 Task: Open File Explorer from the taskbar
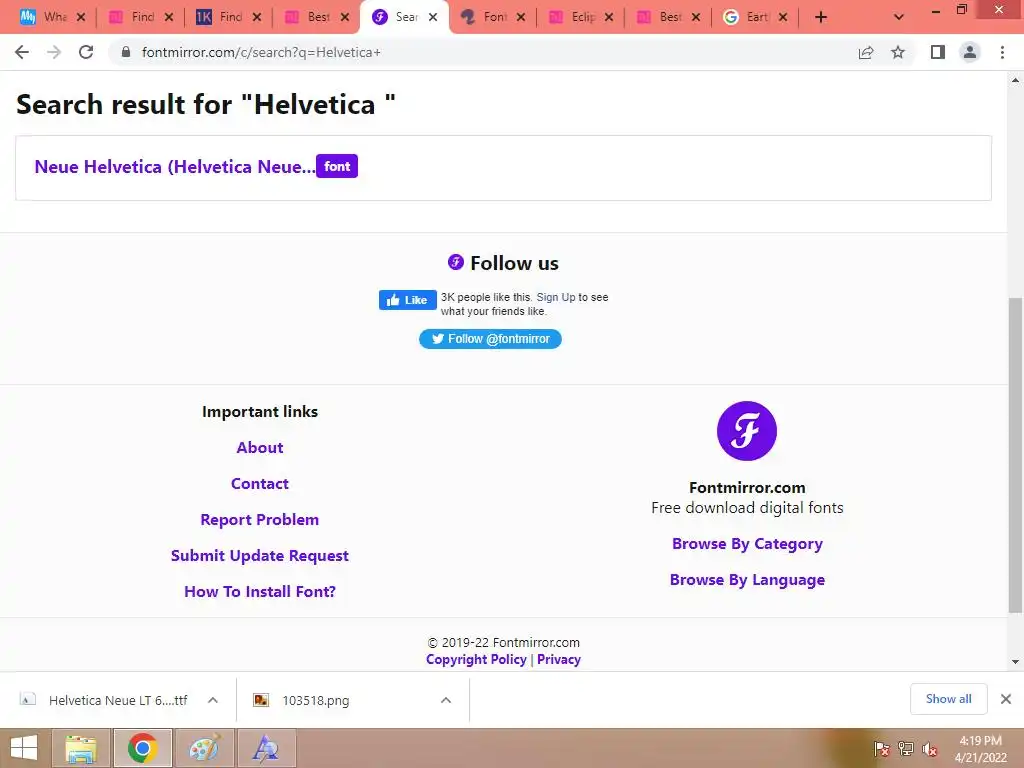click(x=81, y=748)
